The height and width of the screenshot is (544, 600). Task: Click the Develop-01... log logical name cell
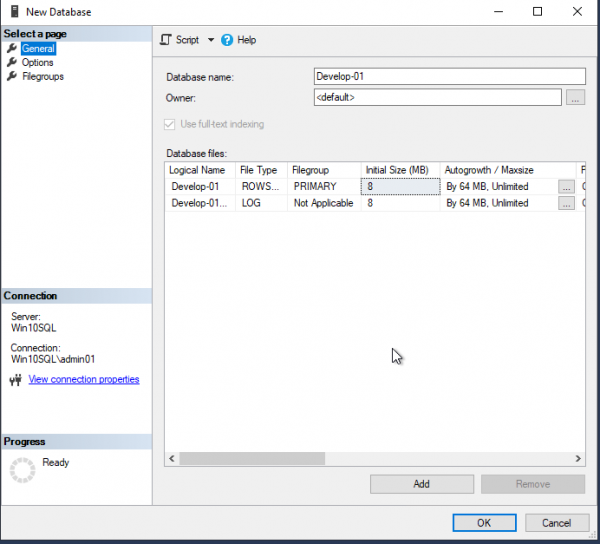pos(200,203)
